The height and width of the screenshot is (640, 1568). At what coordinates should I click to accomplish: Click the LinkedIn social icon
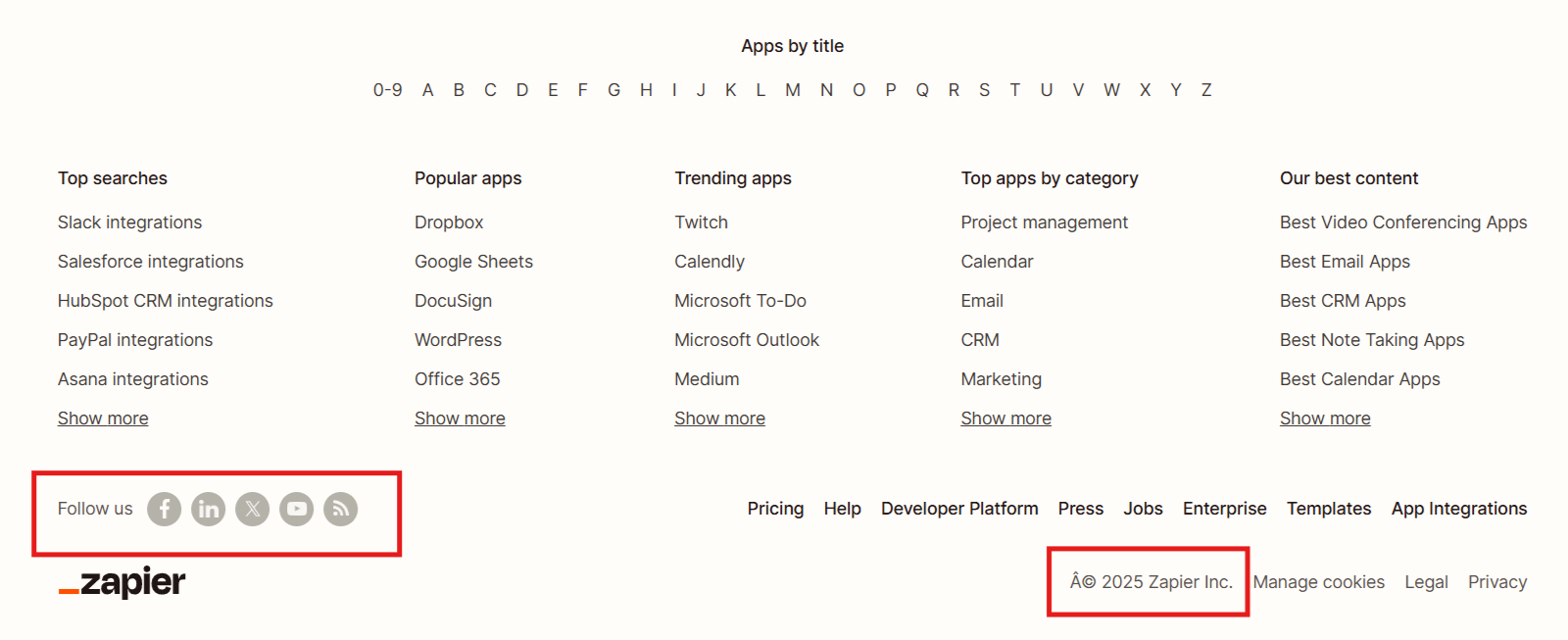[x=208, y=509]
